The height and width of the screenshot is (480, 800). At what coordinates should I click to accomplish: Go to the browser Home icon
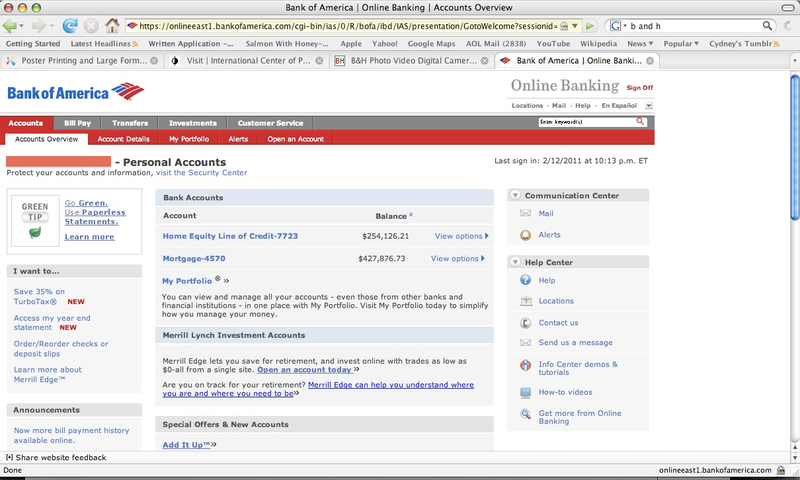[112, 25]
